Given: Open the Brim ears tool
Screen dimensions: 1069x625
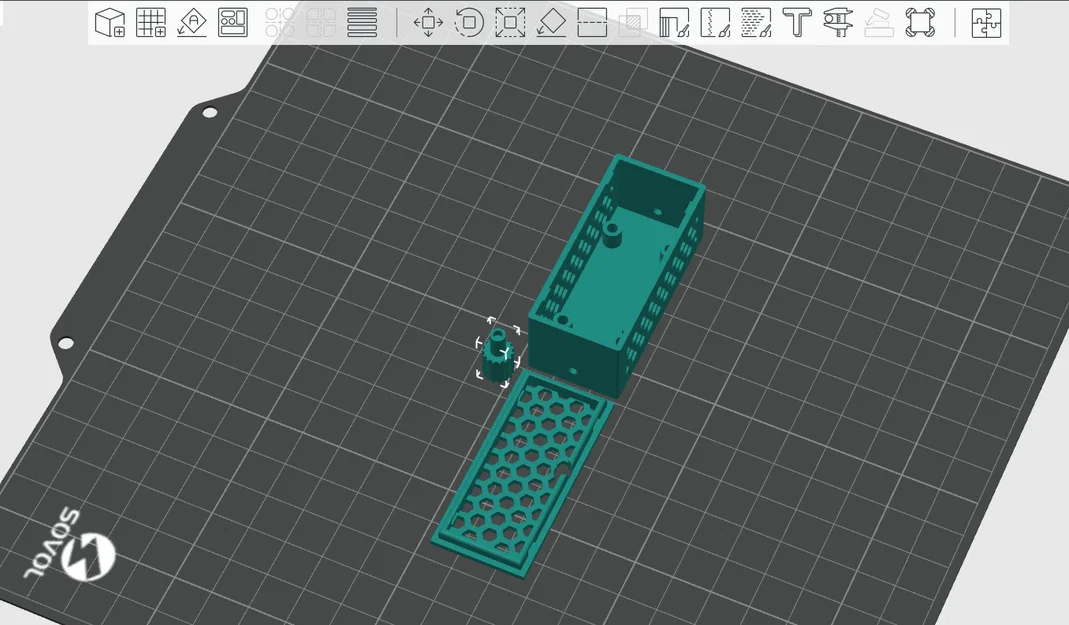Looking at the screenshot, I should [x=920, y=22].
